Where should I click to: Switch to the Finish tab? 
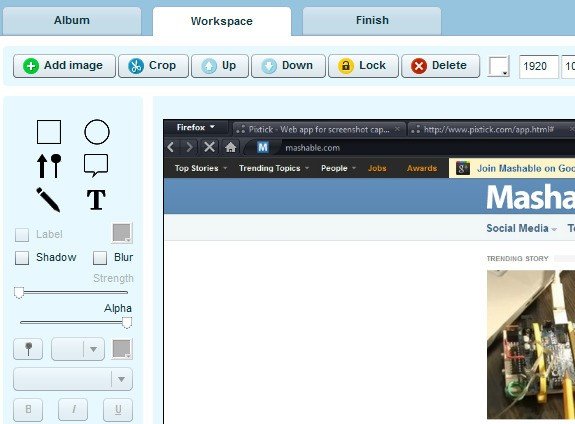click(x=372, y=21)
